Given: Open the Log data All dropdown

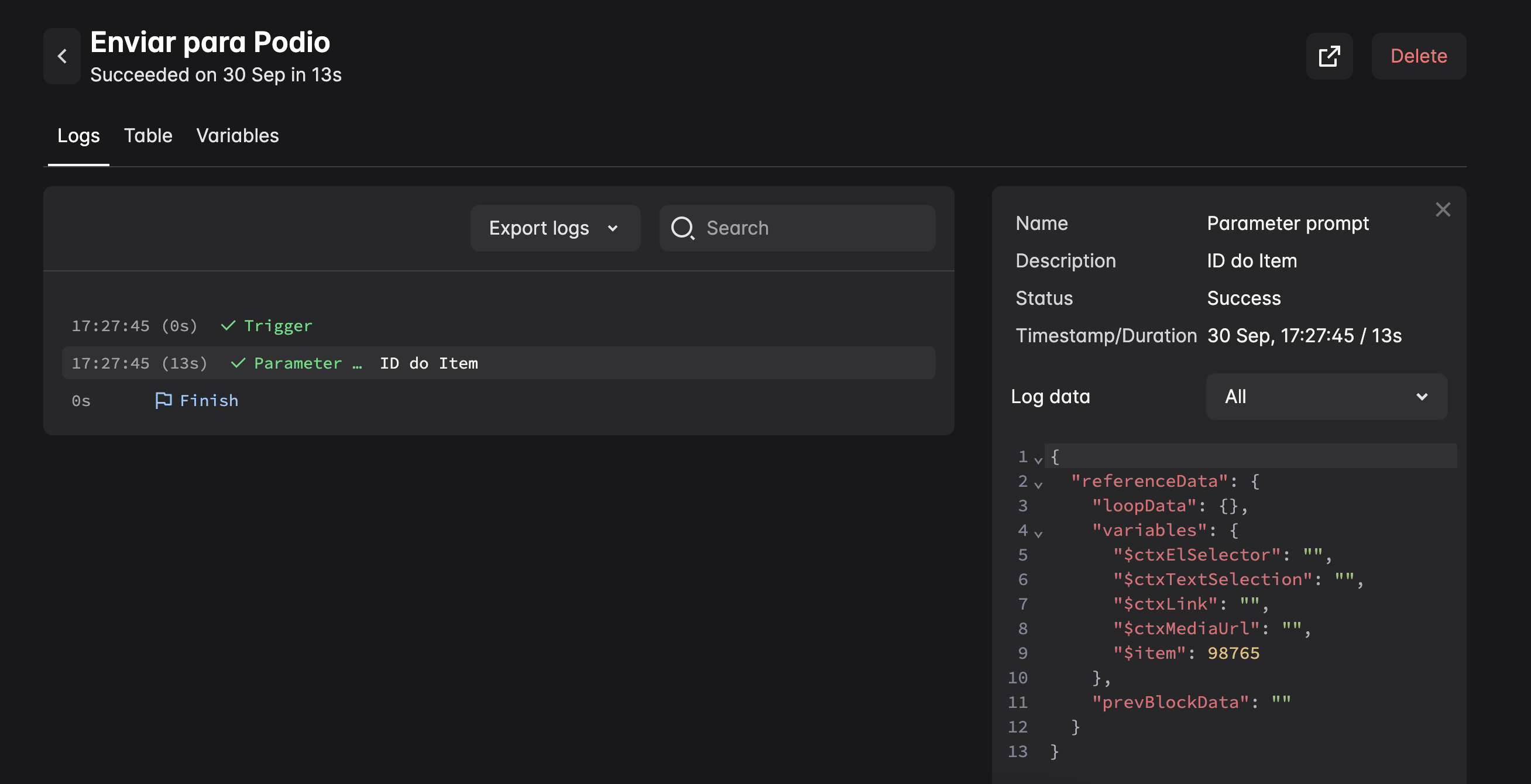Looking at the screenshot, I should click(x=1327, y=396).
